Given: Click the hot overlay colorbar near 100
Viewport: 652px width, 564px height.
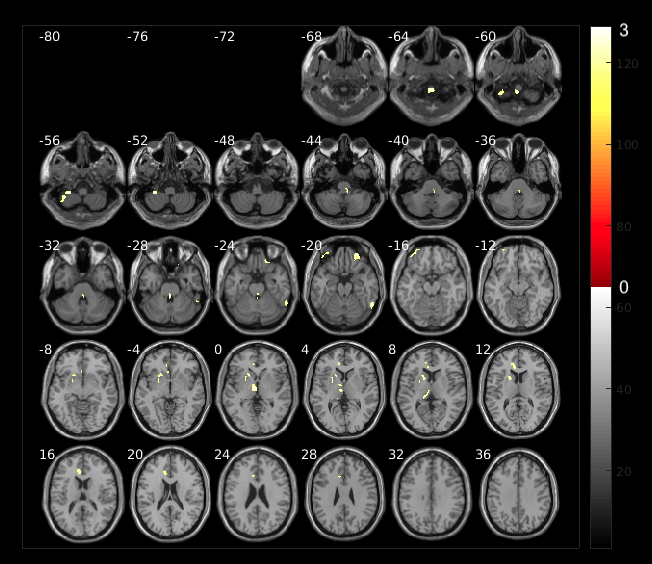Looking at the screenshot, I should pyautogui.click(x=601, y=145).
